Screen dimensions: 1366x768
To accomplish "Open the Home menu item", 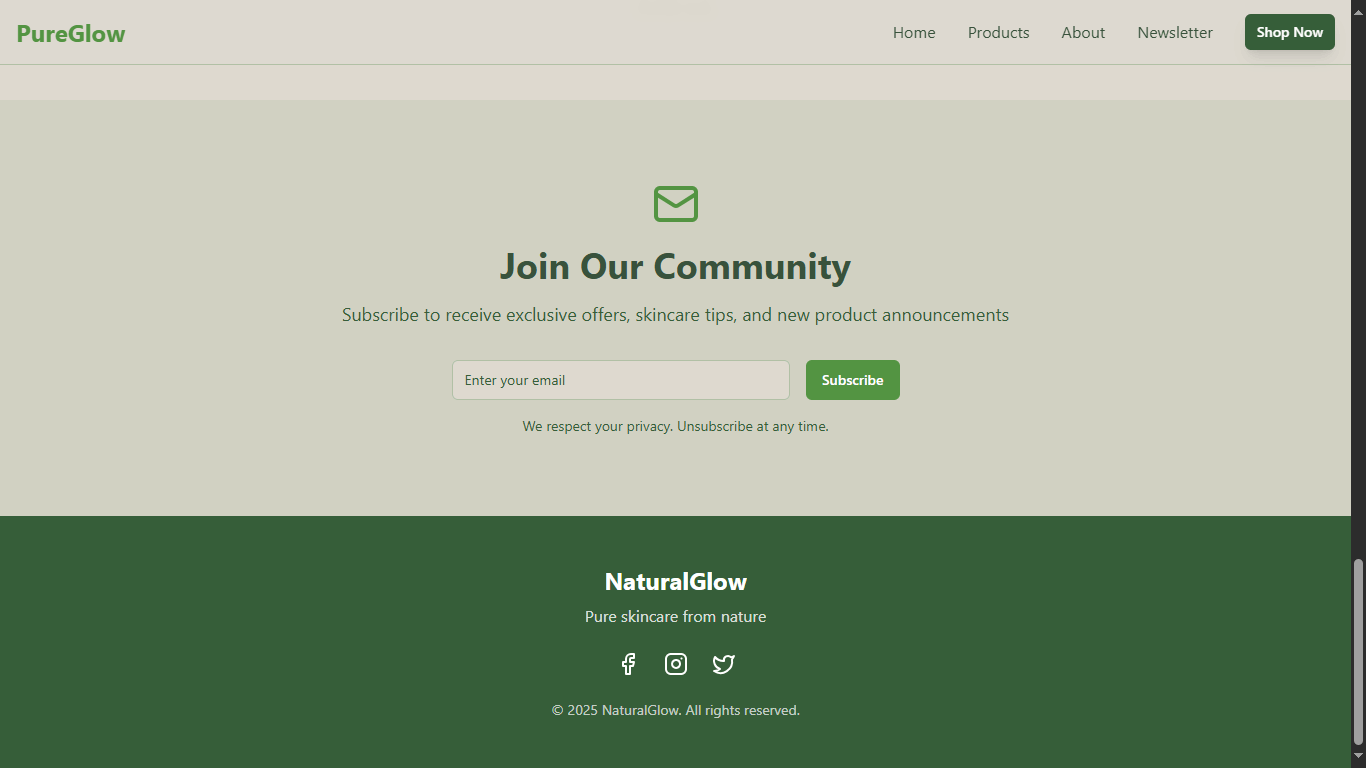I will pos(913,32).
